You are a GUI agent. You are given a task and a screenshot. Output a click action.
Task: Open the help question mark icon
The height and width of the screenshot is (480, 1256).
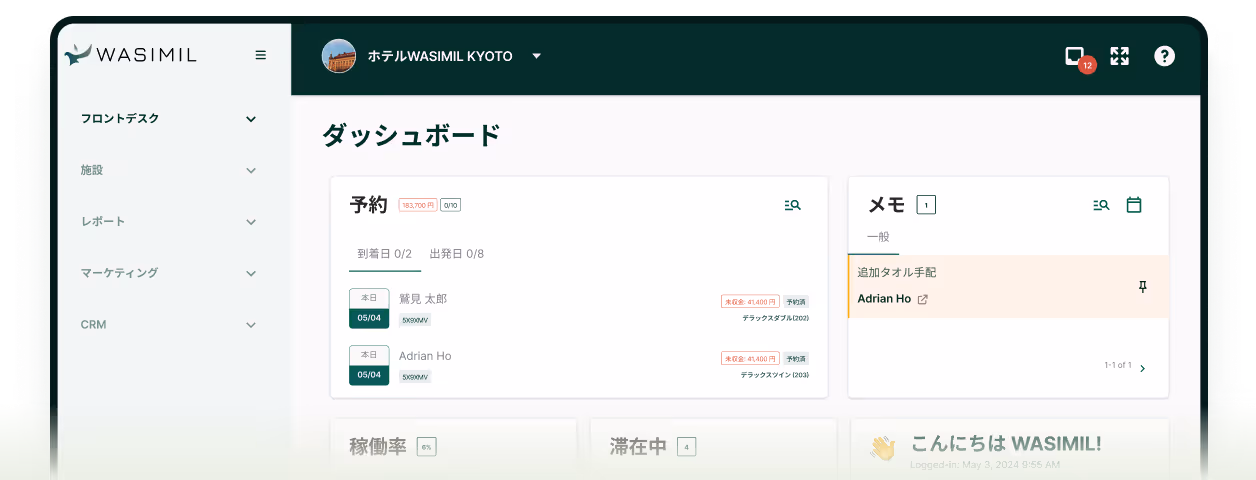tap(1164, 56)
